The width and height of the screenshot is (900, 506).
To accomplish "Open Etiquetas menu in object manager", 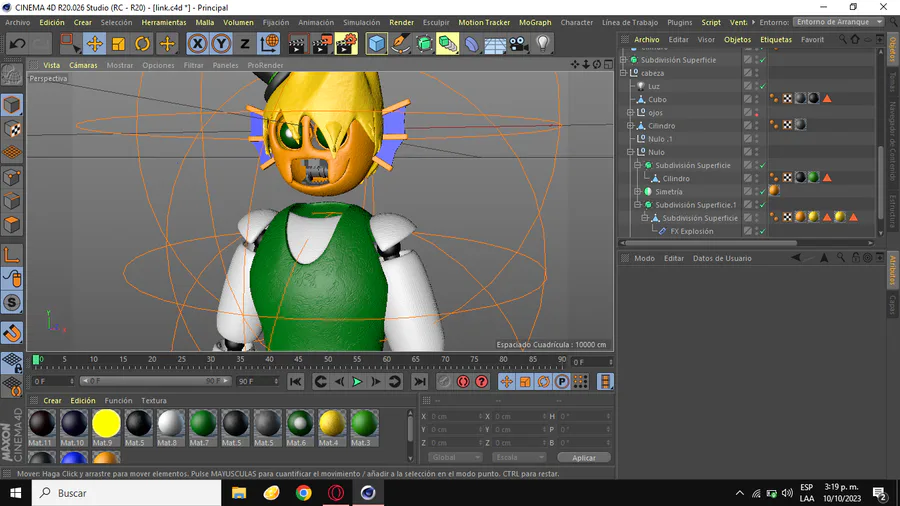I will click(x=775, y=40).
